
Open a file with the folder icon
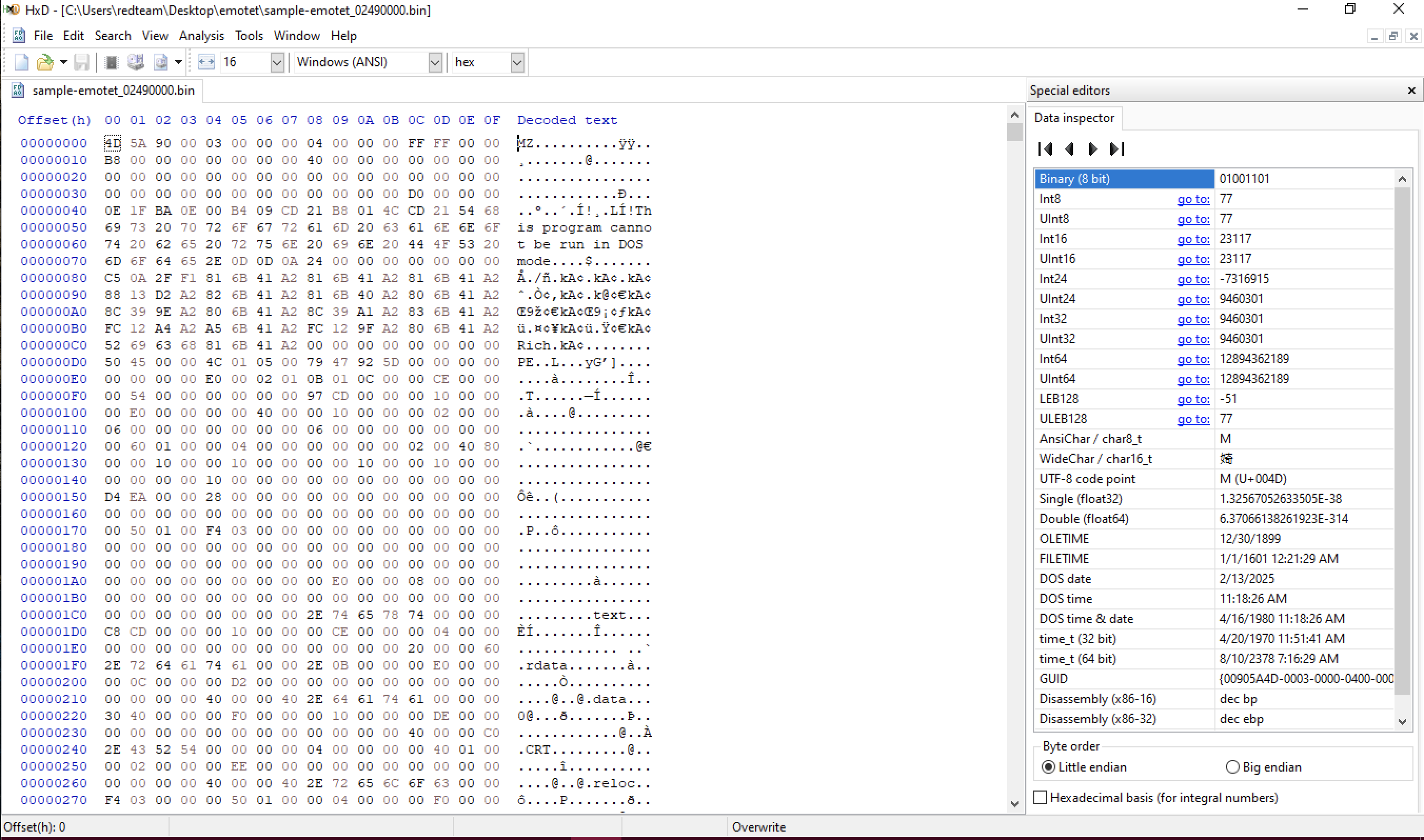click(45, 62)
